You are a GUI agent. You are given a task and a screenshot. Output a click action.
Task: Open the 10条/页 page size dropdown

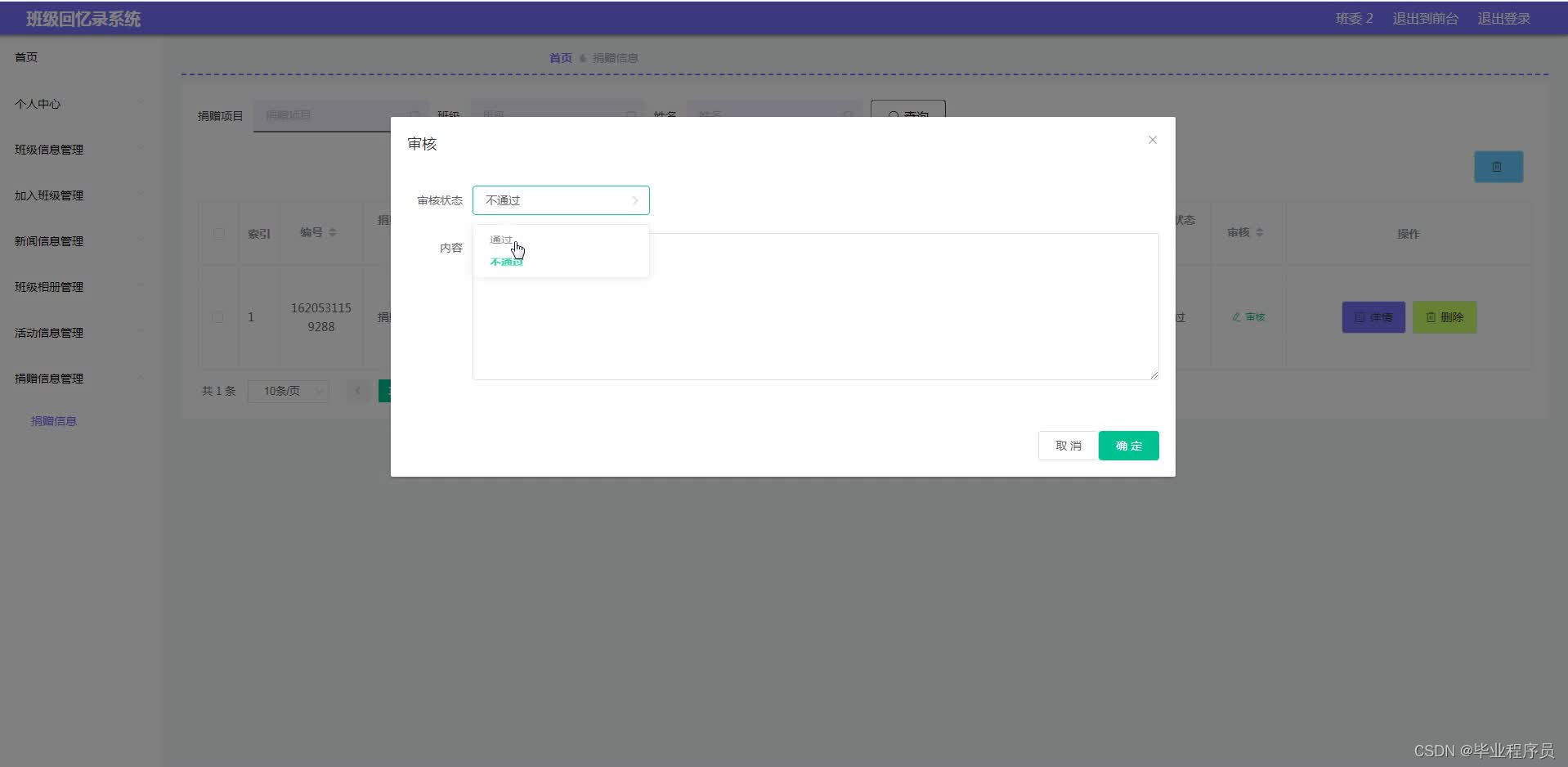tap(288, 391)
